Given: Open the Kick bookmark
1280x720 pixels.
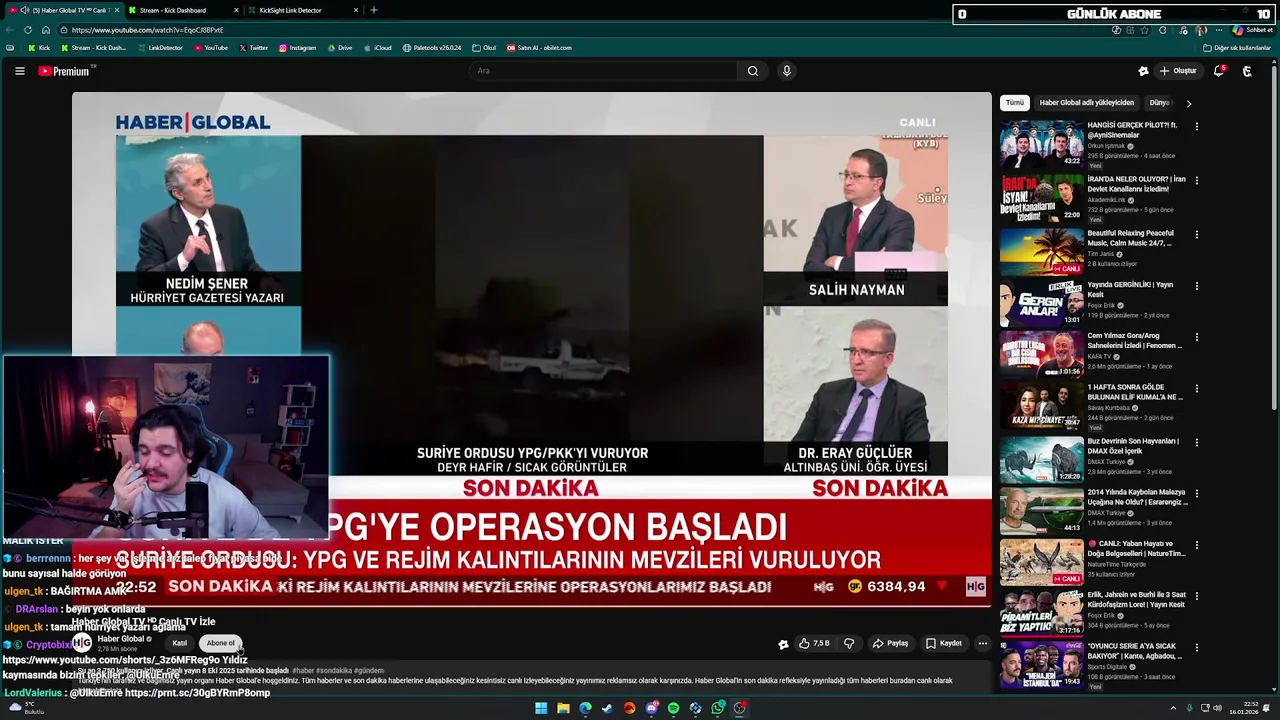Looking at the screenshot, I should tap(39, 48).
